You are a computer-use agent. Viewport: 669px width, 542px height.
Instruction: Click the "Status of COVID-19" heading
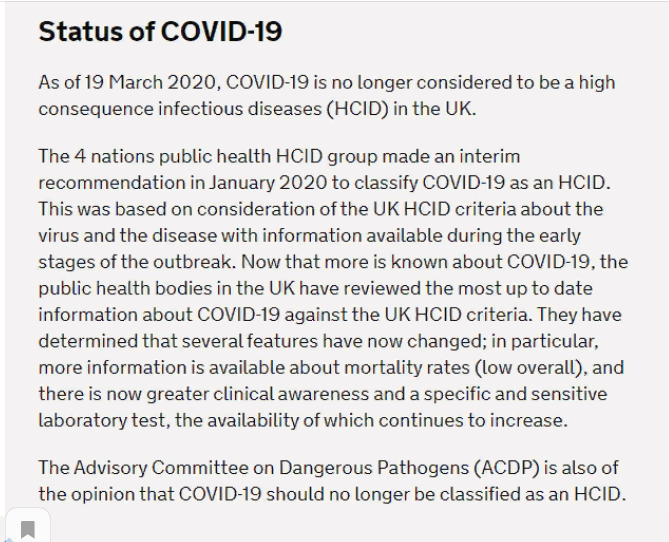pyautogui.click(x=160, y=31)
